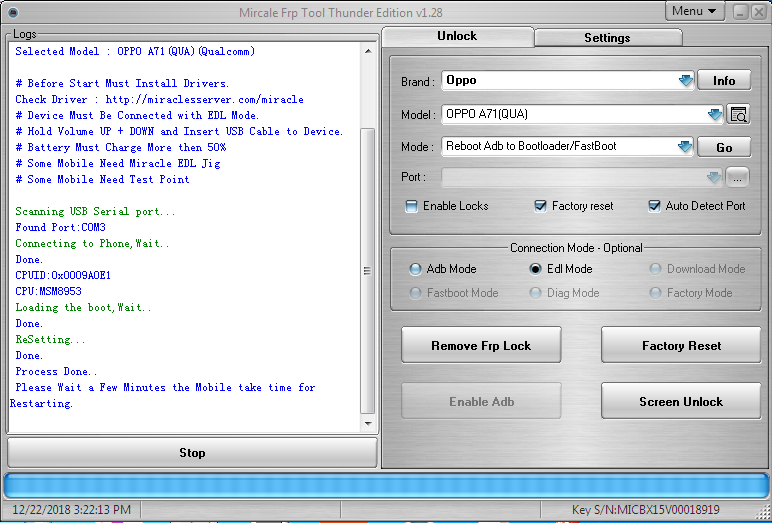Expand the Model dropdown arrow
This screenshot has height=523, width=772.
714,115
